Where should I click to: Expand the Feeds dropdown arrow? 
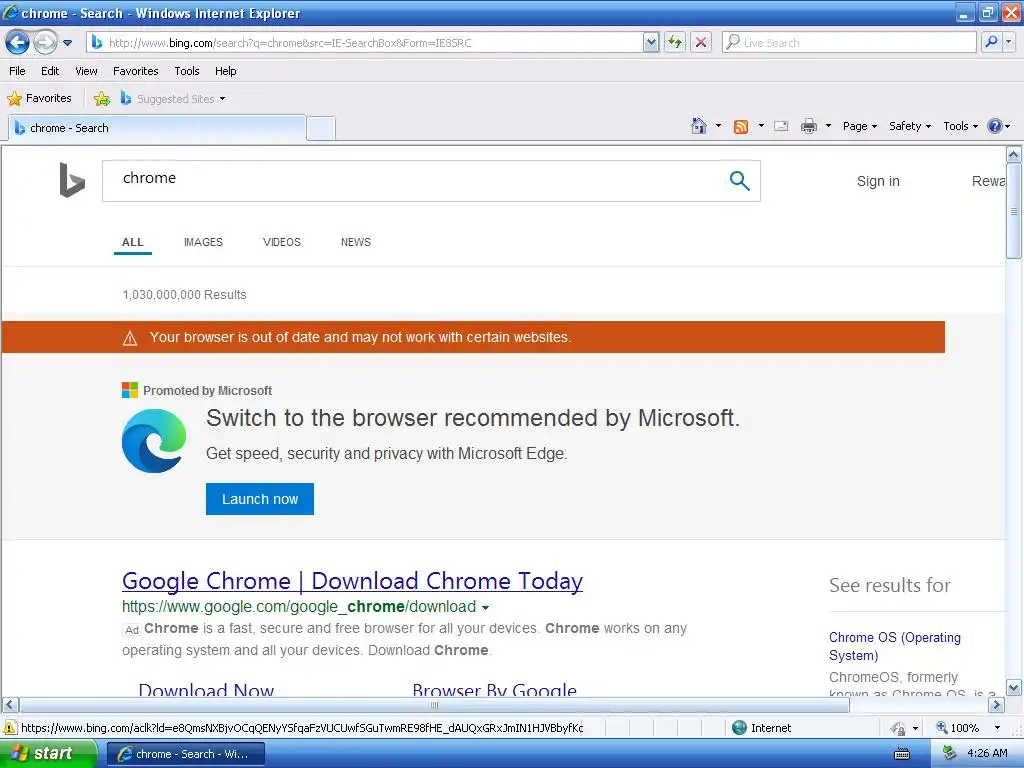pos(761,125)
